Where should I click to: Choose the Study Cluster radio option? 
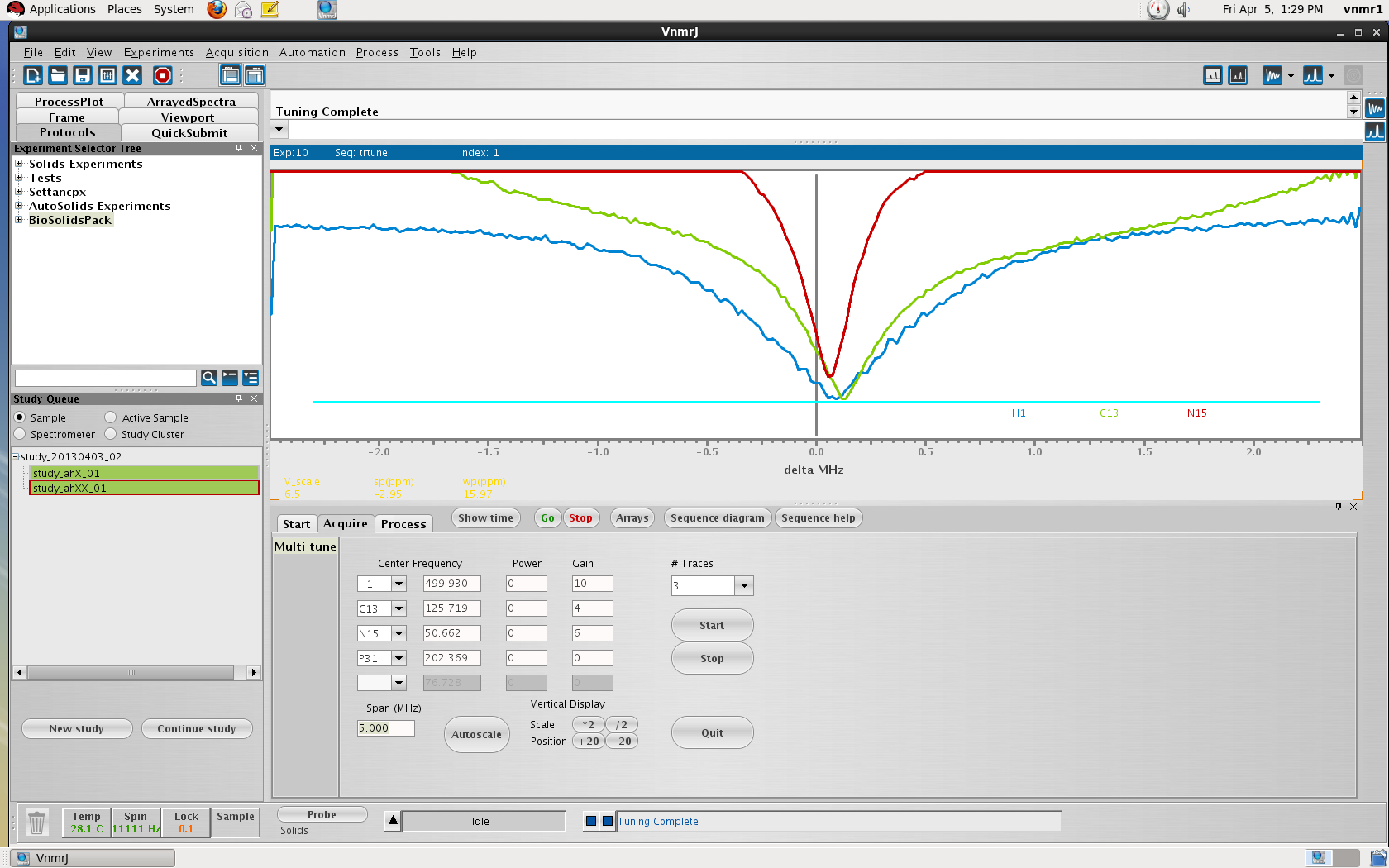[x=111, y=434]
